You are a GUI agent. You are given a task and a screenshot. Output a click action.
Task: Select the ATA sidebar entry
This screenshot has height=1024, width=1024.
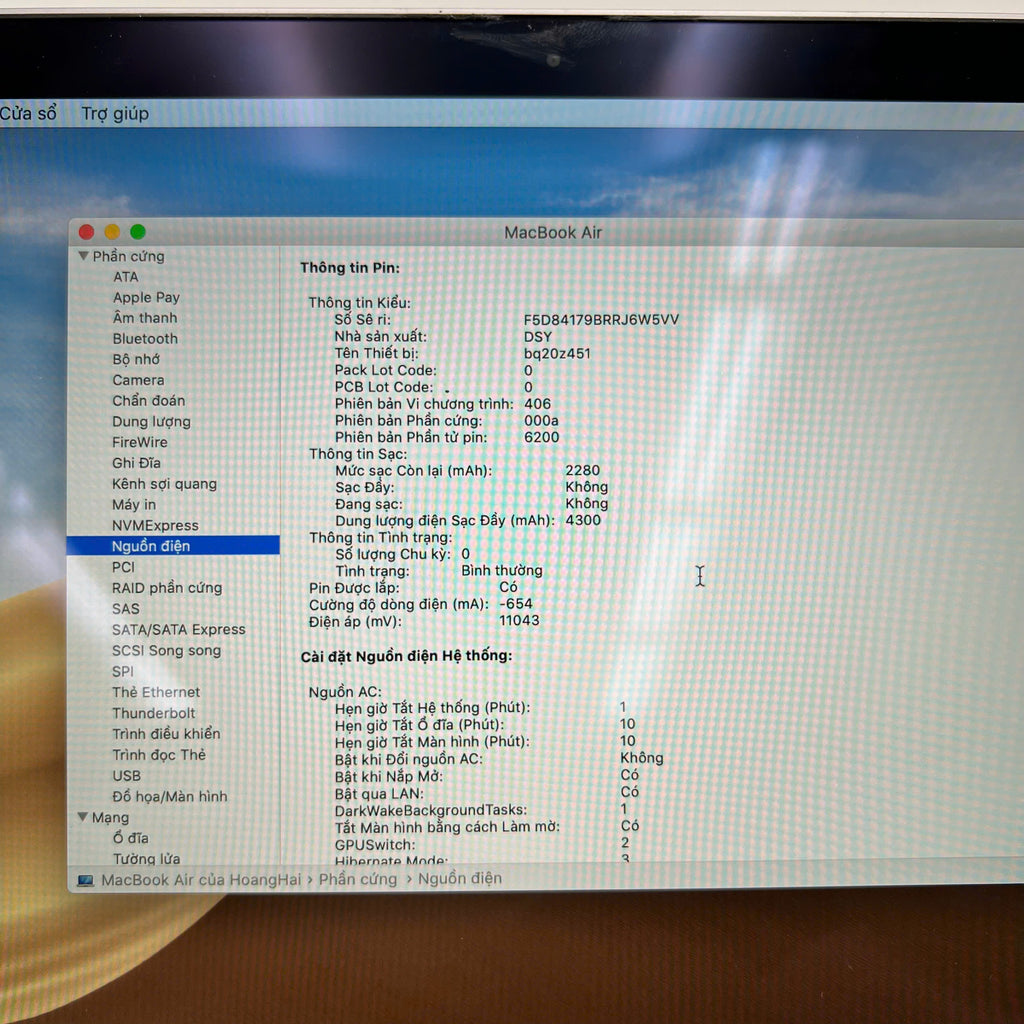126,277
